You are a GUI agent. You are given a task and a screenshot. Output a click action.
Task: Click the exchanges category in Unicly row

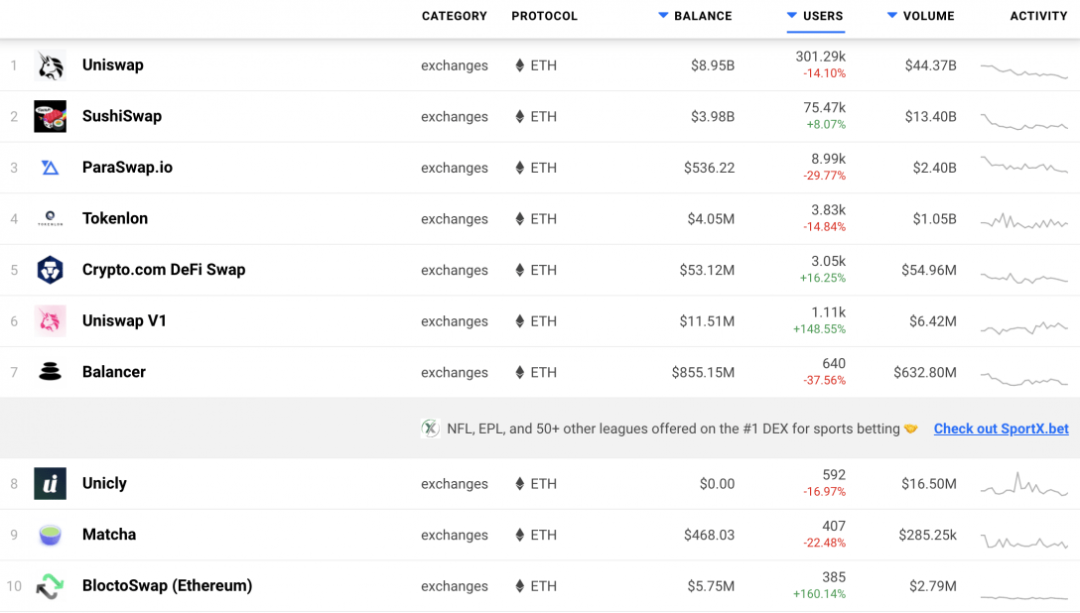tap(455, 484)
